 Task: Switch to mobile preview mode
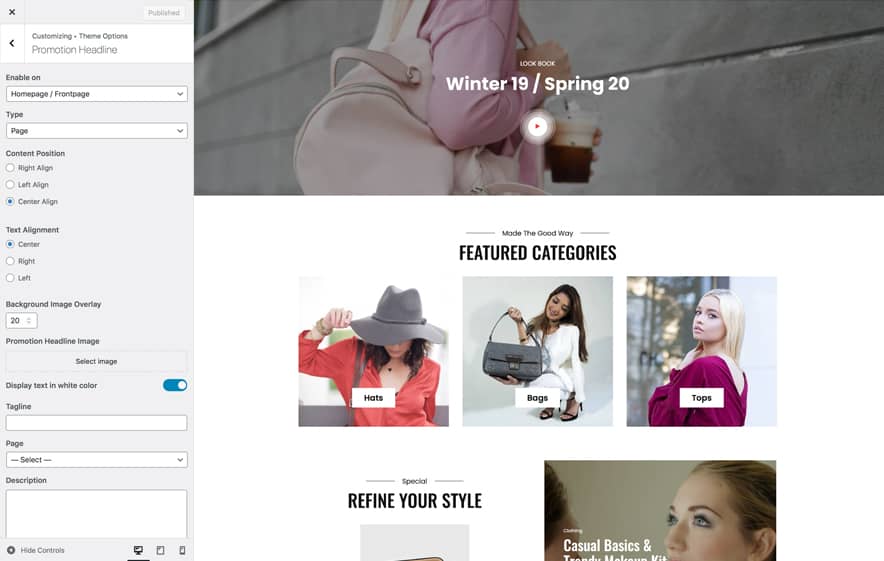point(182,550)
